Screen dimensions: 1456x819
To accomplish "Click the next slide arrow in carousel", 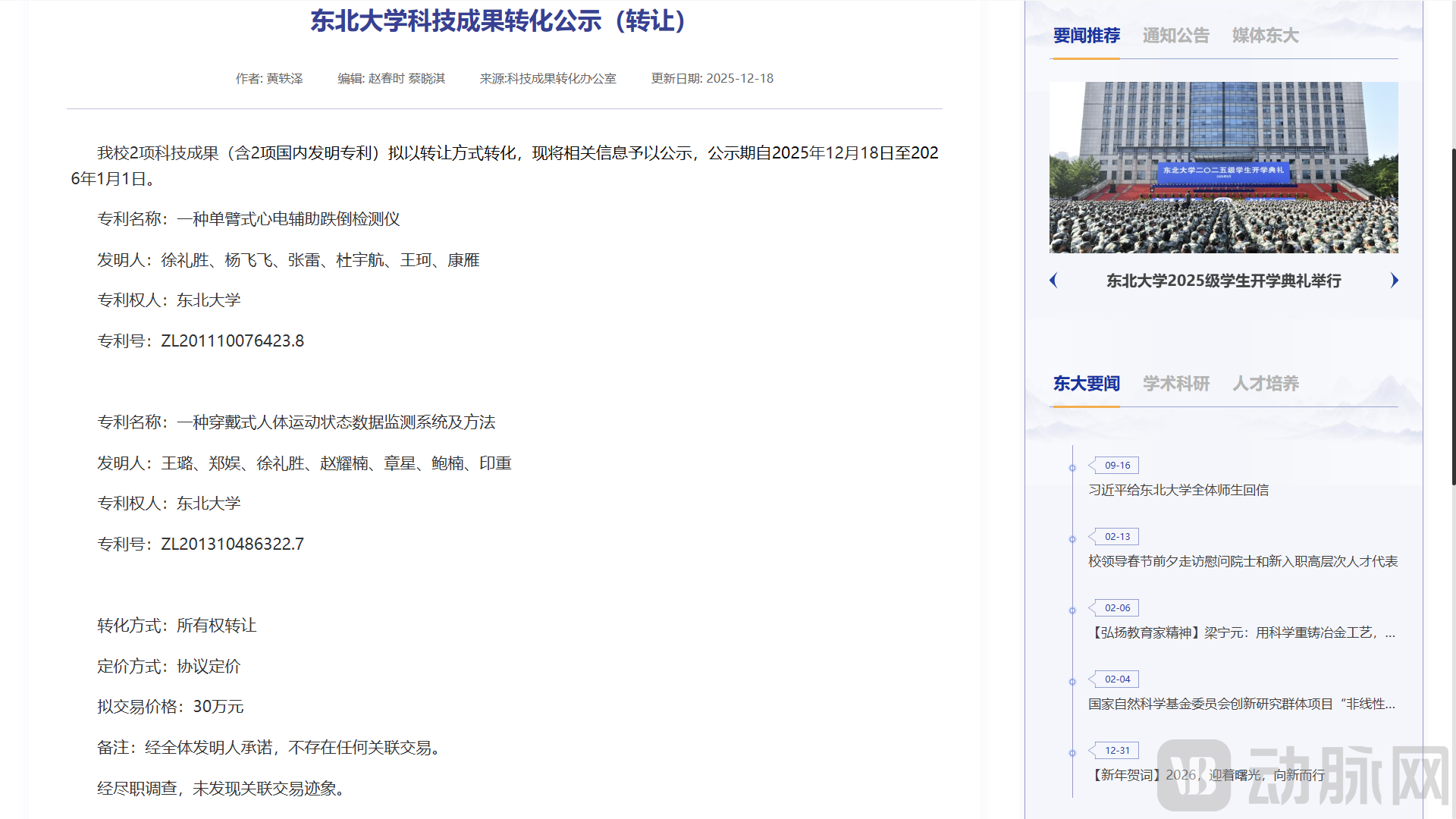I will coord(1394,281).
